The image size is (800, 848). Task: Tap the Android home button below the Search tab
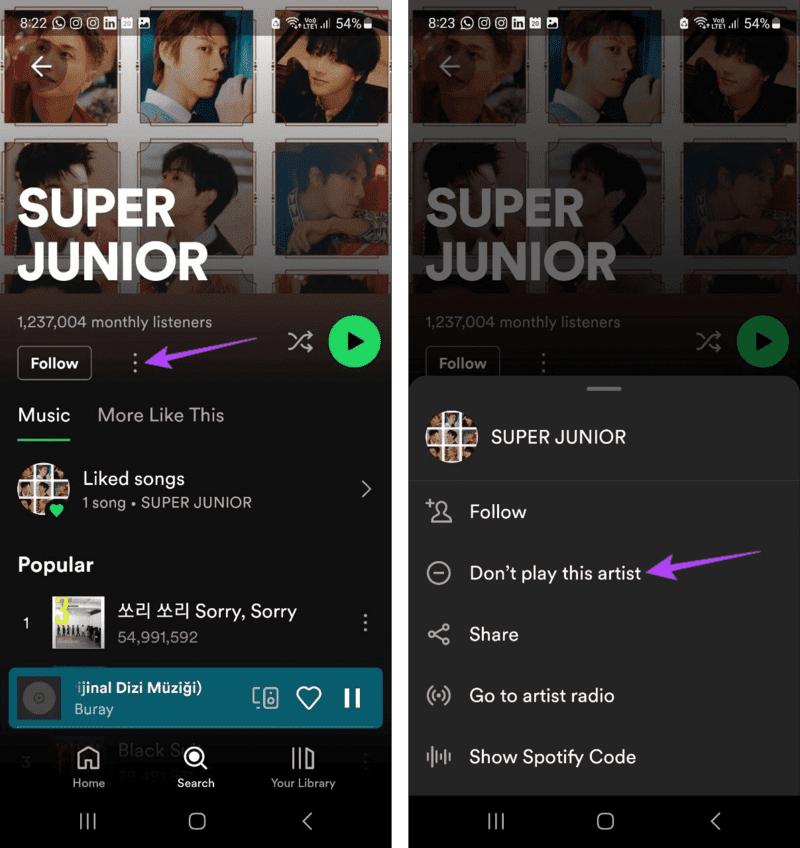tap(197, 822)
